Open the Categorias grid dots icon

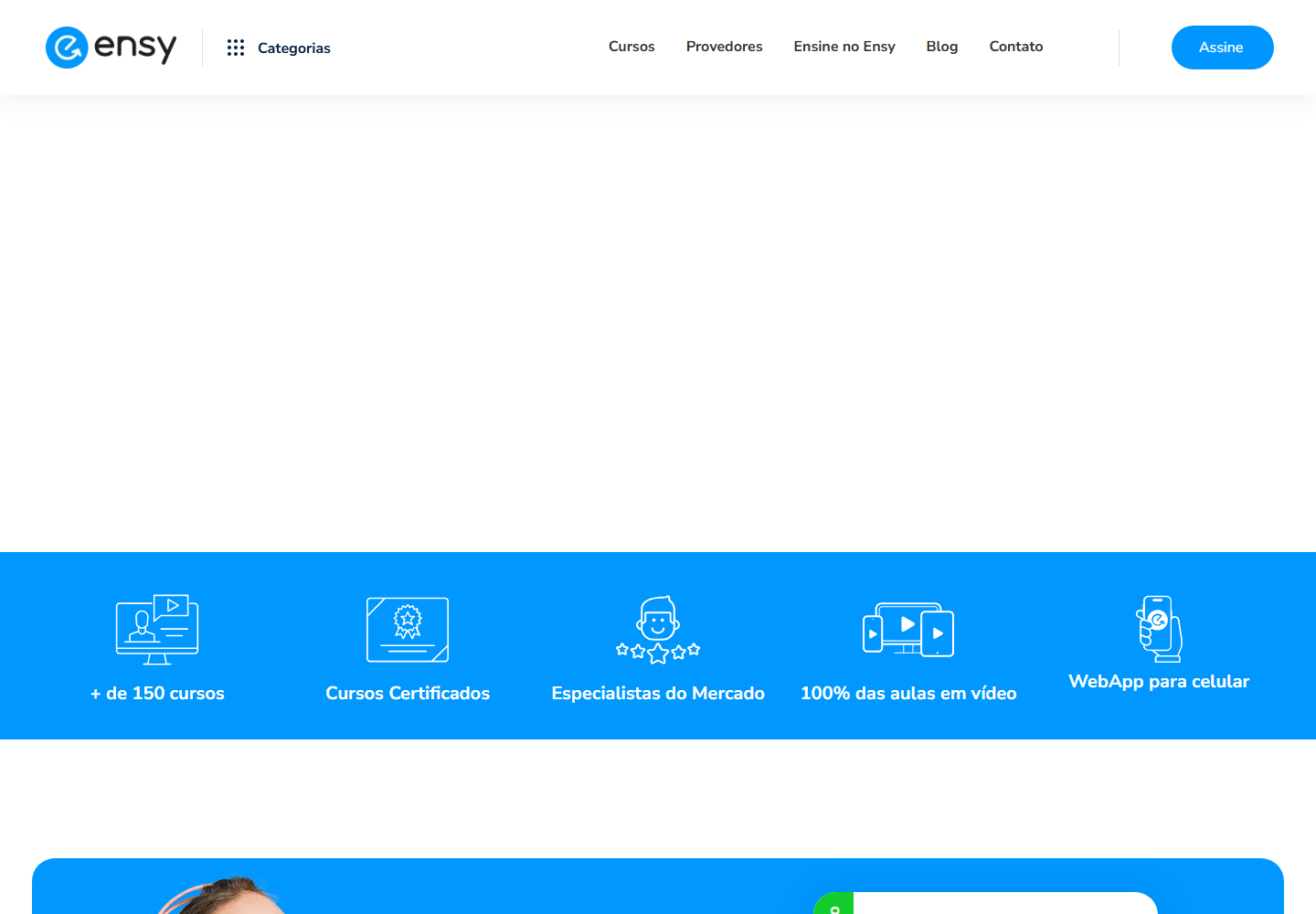click(x=236, y=48)
